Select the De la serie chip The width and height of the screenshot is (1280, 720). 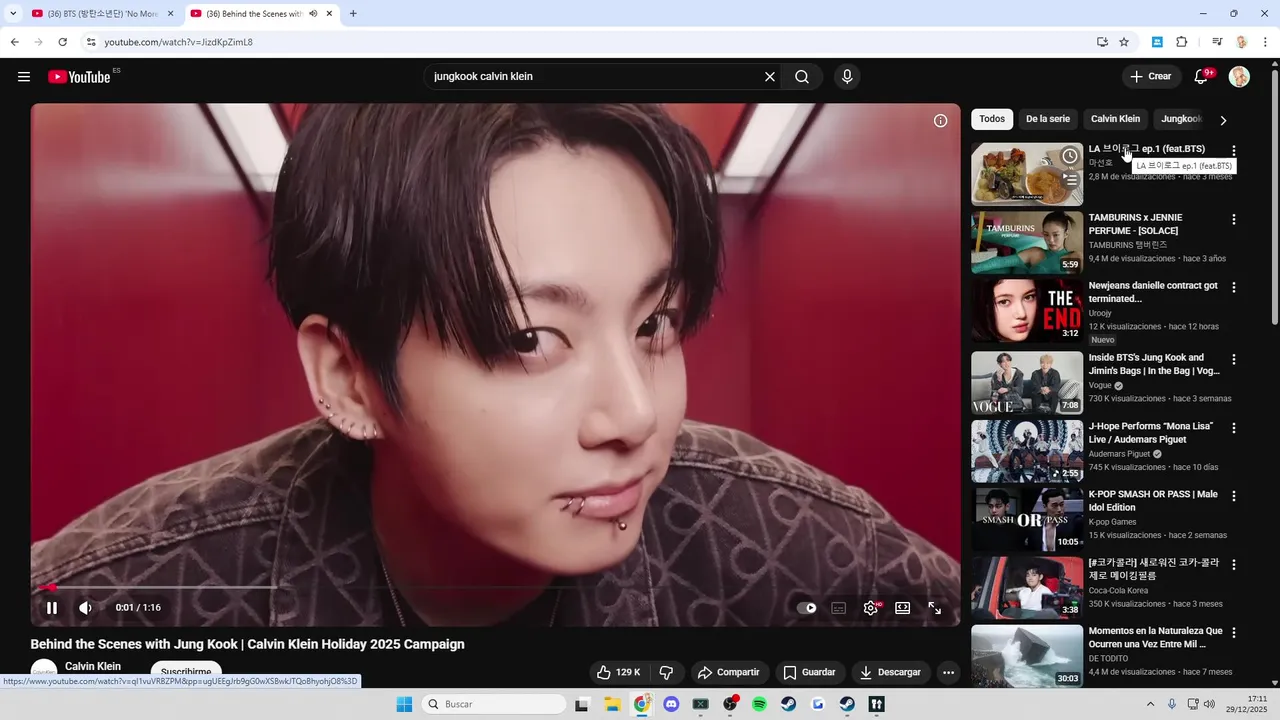click(1048, 119)
